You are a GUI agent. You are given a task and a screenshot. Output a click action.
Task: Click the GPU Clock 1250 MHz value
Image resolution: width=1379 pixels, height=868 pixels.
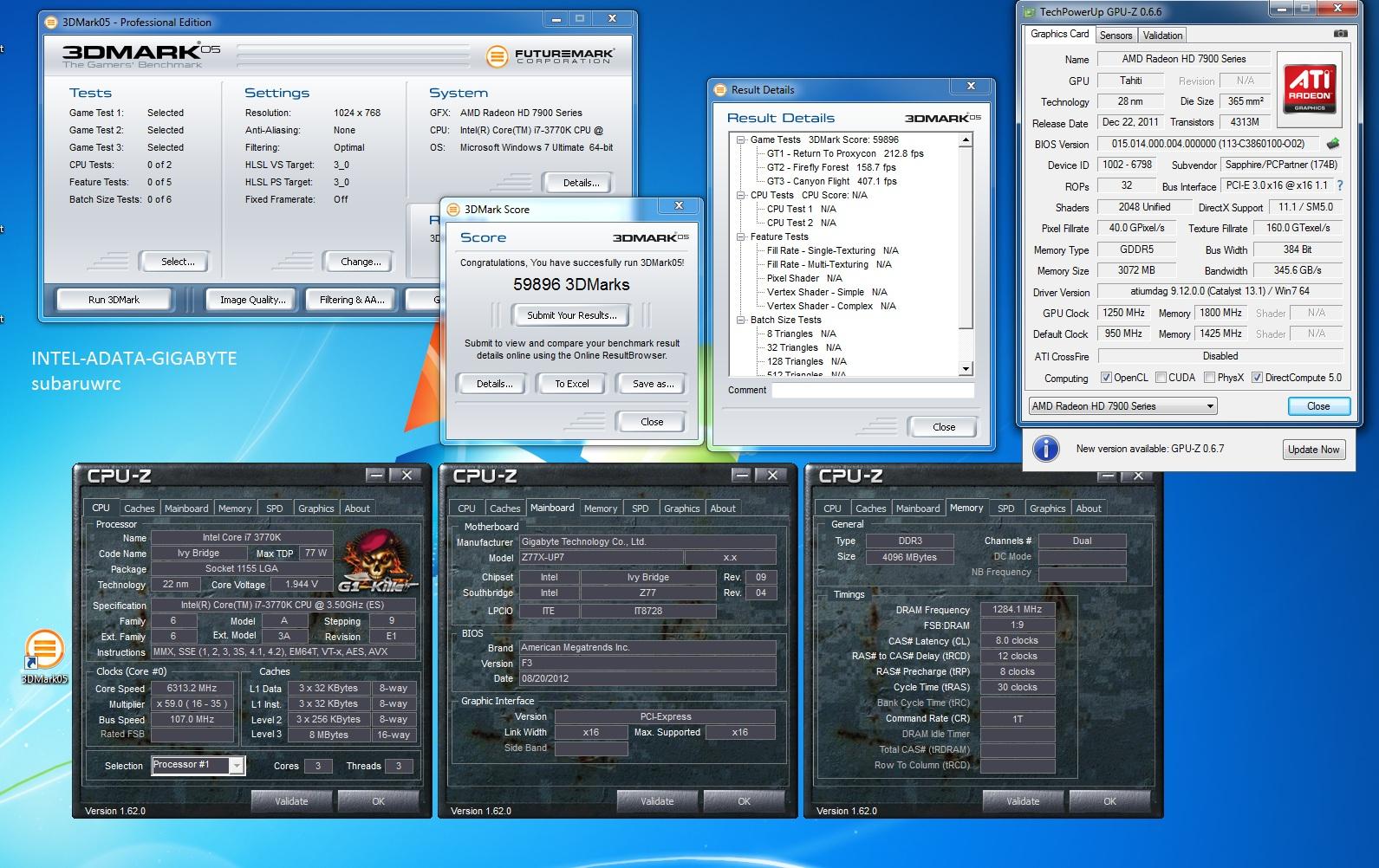click(x=1123, y=313)
